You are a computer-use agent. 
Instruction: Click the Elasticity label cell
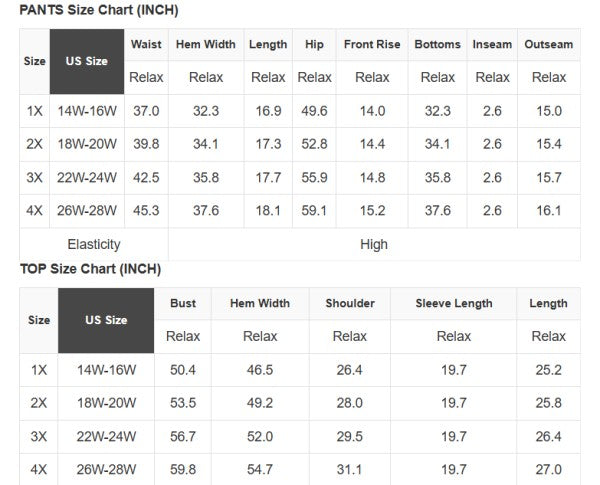coord(94,244)
